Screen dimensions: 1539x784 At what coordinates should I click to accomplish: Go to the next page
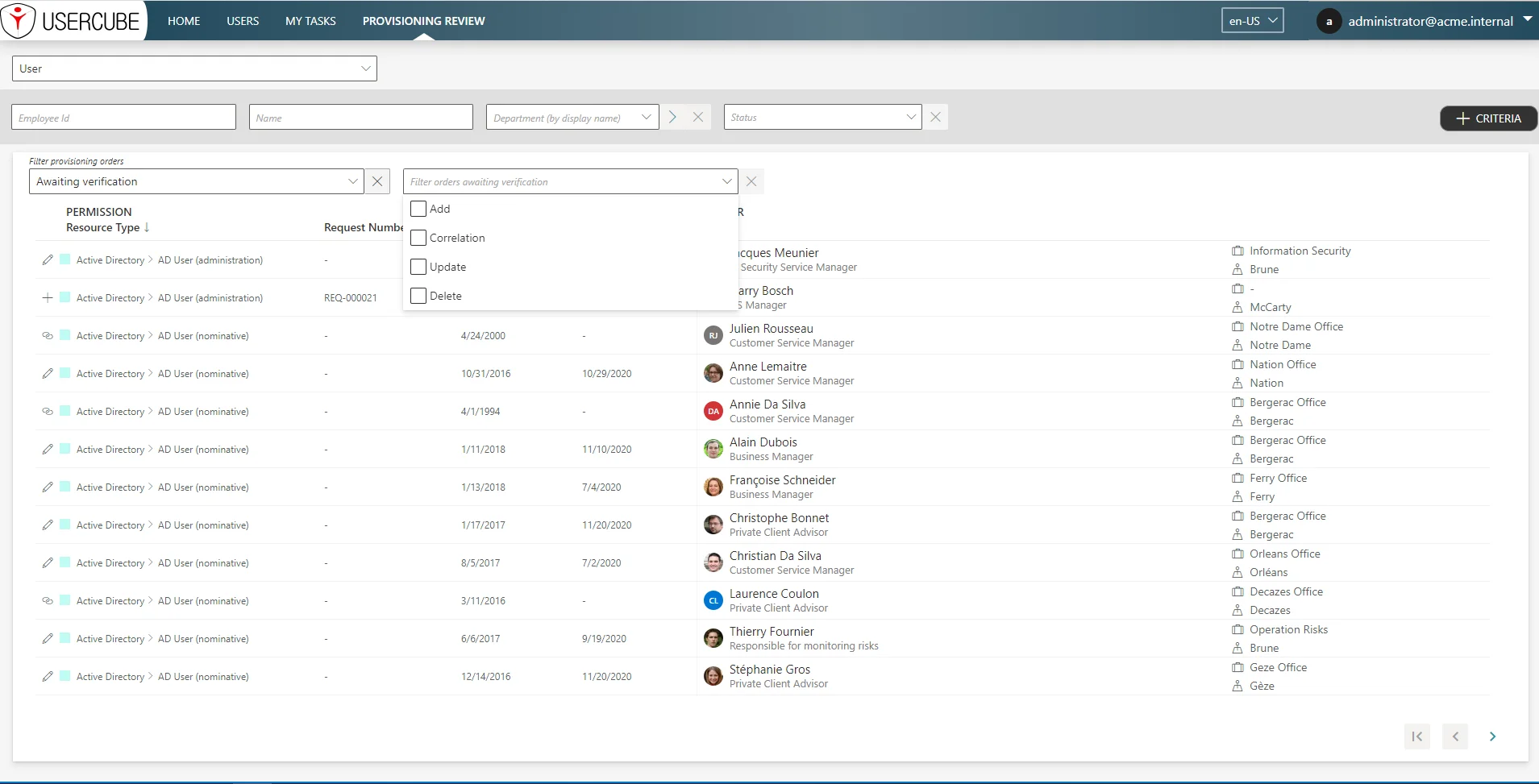[x=1492, y=736]
